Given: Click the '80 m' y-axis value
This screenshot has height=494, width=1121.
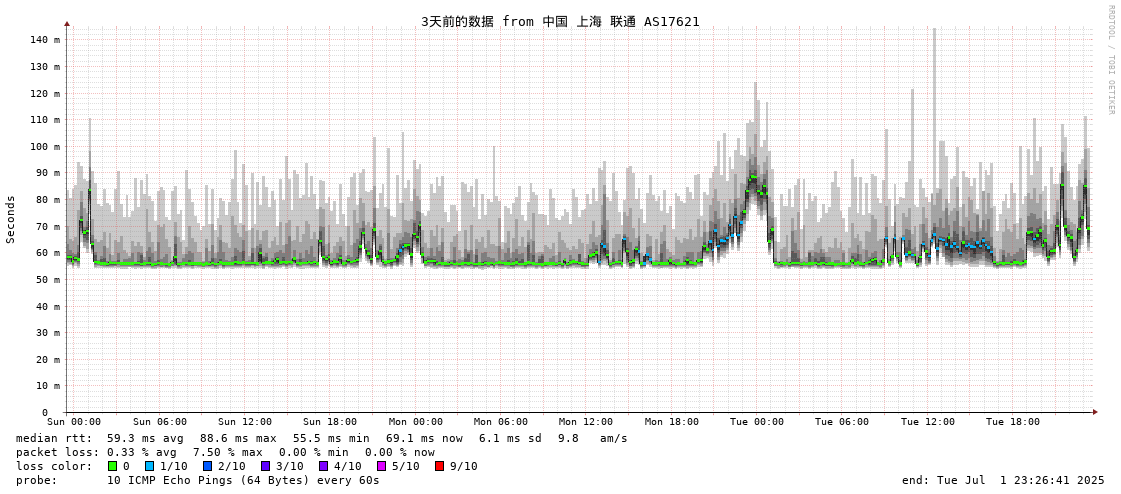Looking at the screenshot, I should (47, 200).
